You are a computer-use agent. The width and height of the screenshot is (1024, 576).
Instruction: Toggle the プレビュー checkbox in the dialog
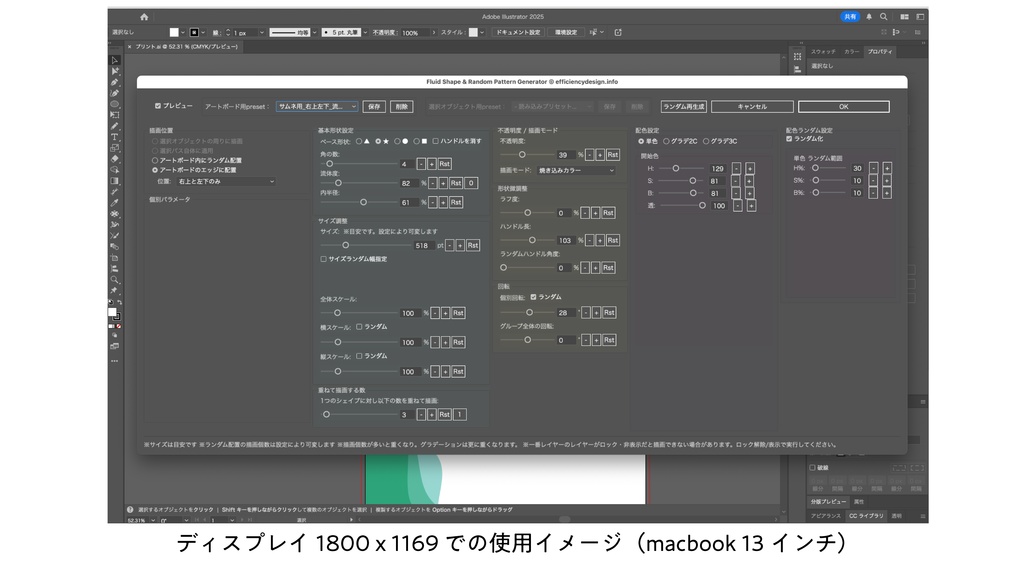158,105
